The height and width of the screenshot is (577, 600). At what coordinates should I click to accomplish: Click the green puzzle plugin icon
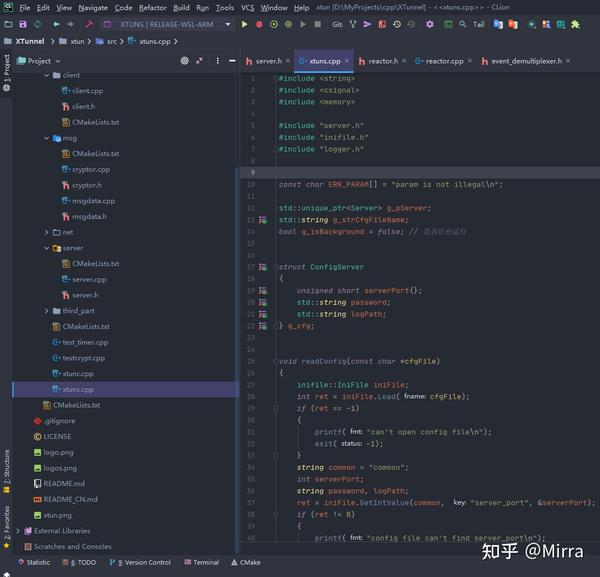[575, 24]
